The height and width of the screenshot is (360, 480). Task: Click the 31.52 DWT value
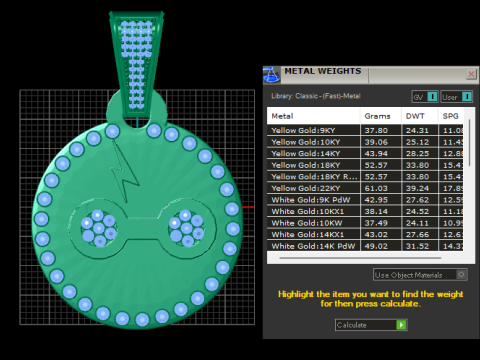[x=417, y=246]
